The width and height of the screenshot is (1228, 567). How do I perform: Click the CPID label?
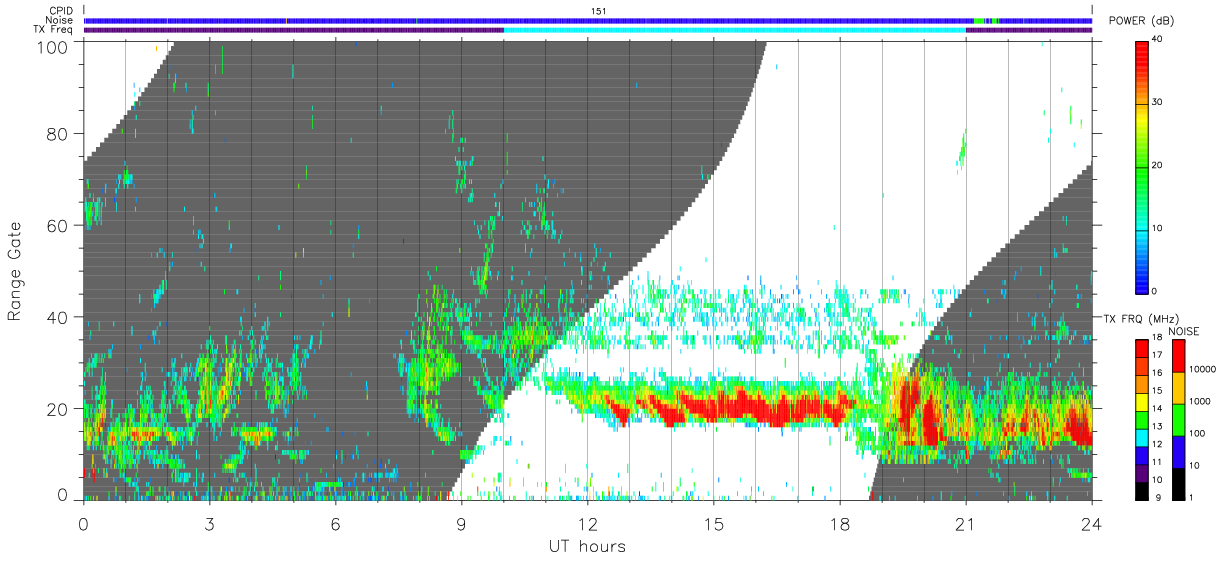[61, 11]
